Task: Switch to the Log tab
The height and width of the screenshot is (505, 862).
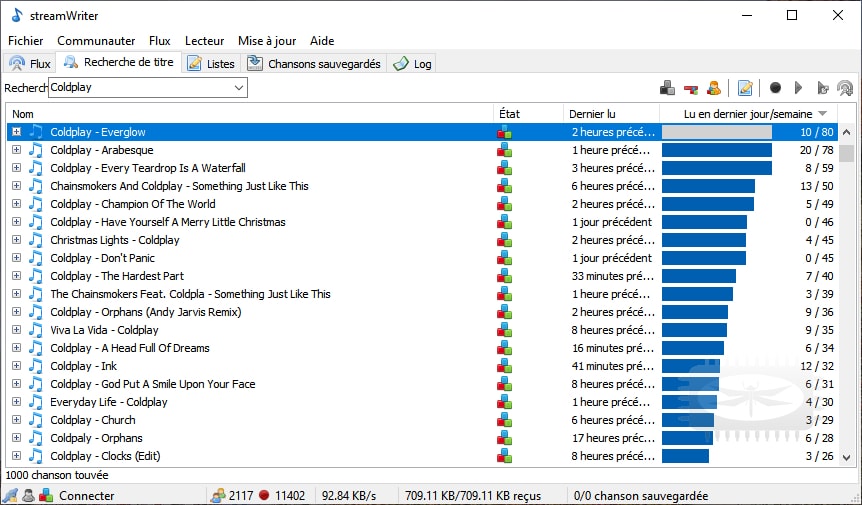Action: point(412,64)
